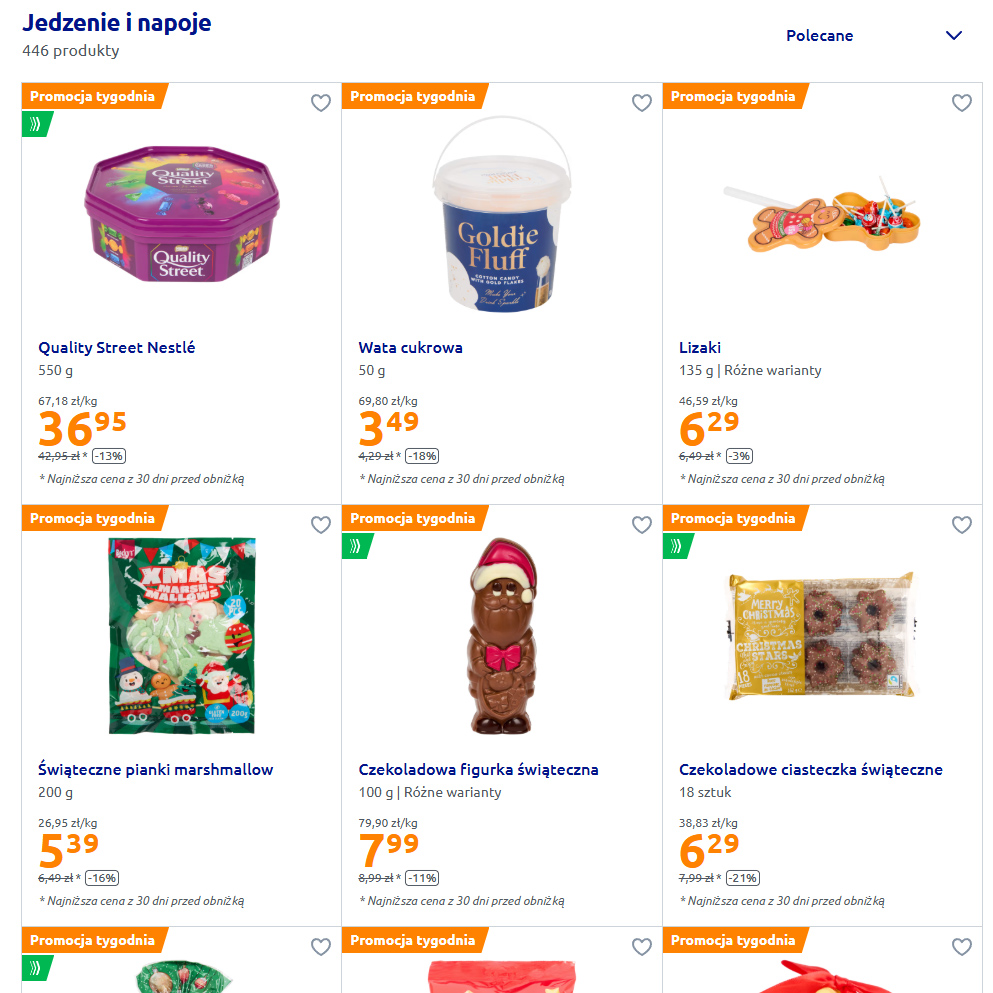This screenshot has width=993, height=993.
Task: Click the heart on Czekoladowe ciasteczka świąteczne
Action: [961, 525]
